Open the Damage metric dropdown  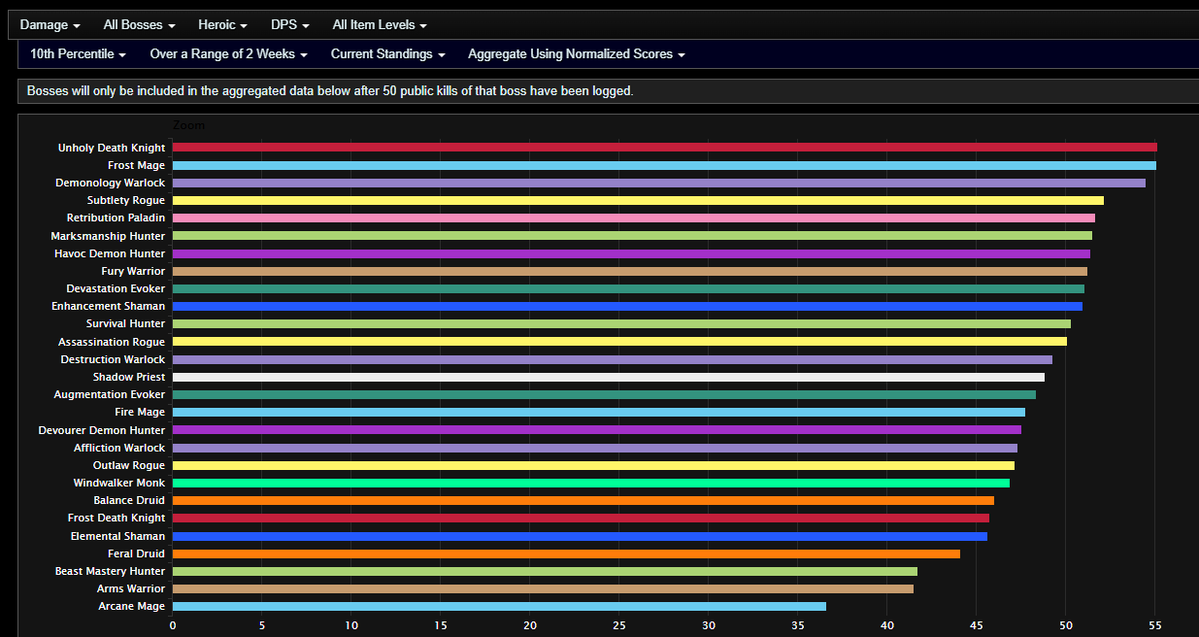(x=50, y=24)
